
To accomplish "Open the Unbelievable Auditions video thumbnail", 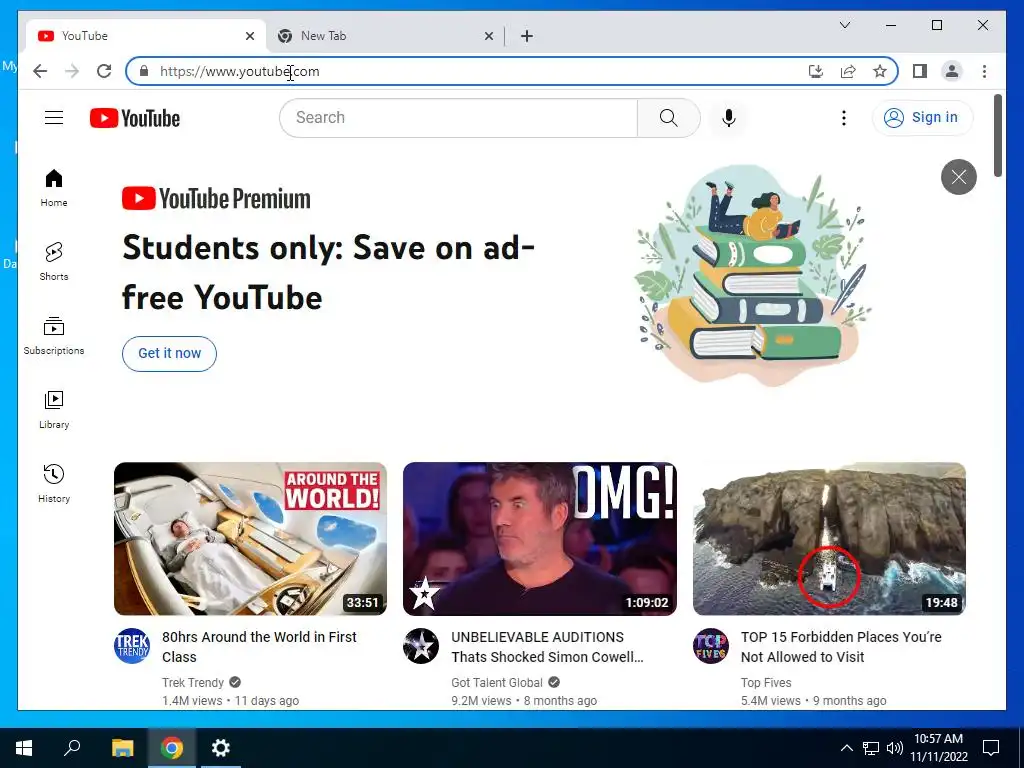I will coord(539,539).
